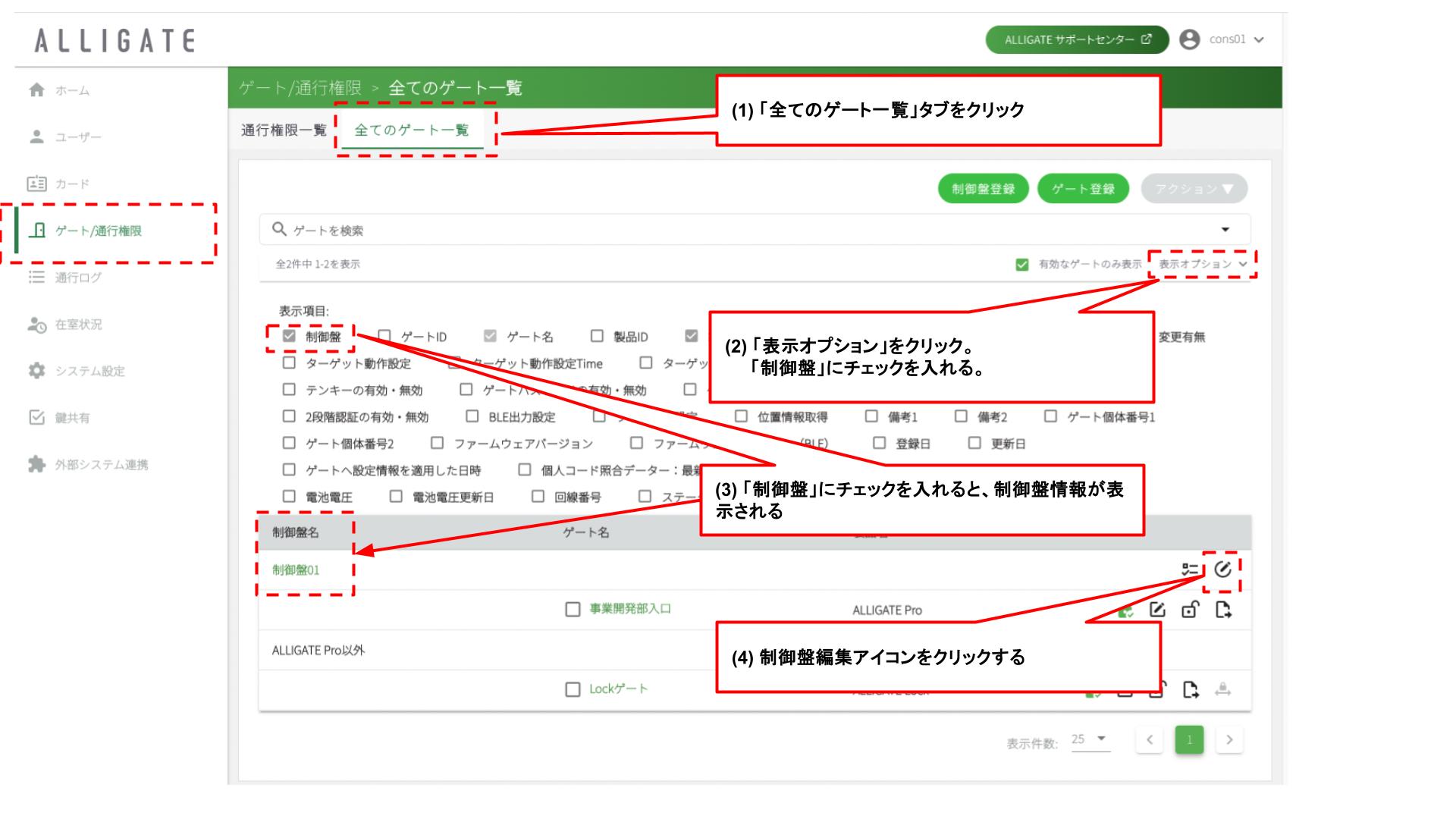Screen dimensions: 1456x819
Task: Open the 制御盤01 link
Action: click(x=296, y=570)
